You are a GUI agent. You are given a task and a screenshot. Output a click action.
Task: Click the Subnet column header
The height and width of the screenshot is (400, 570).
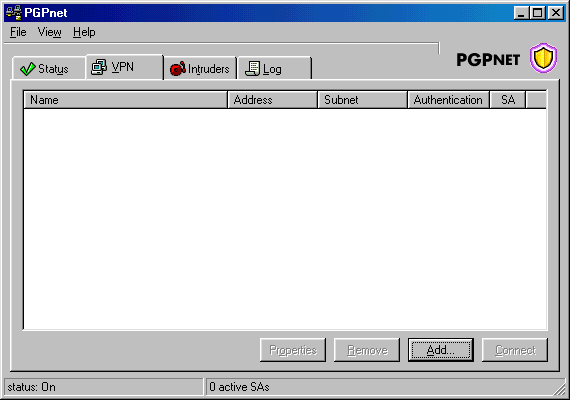pos(362,100)
